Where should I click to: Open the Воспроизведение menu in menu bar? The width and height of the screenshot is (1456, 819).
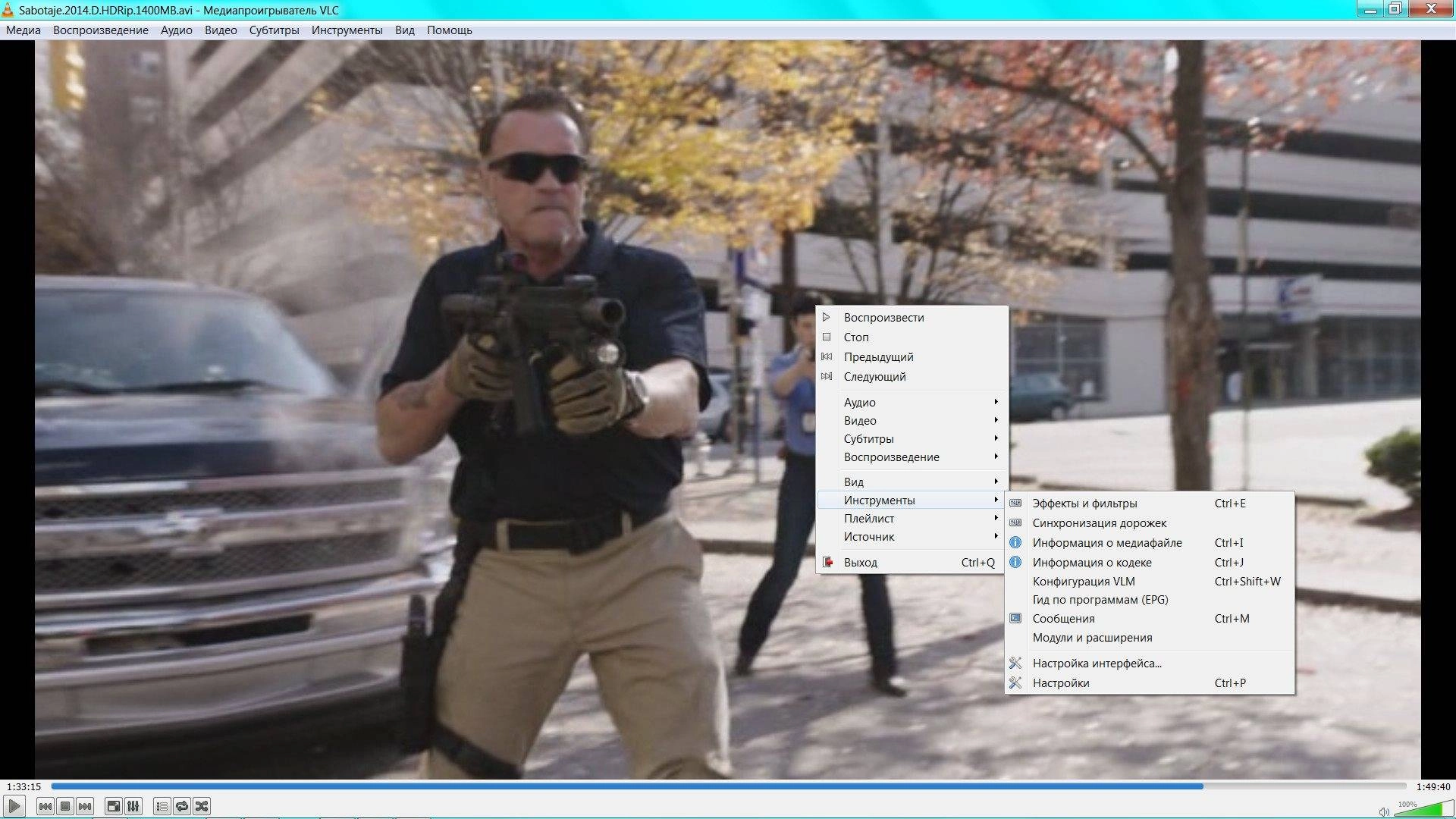click(101, 30)
